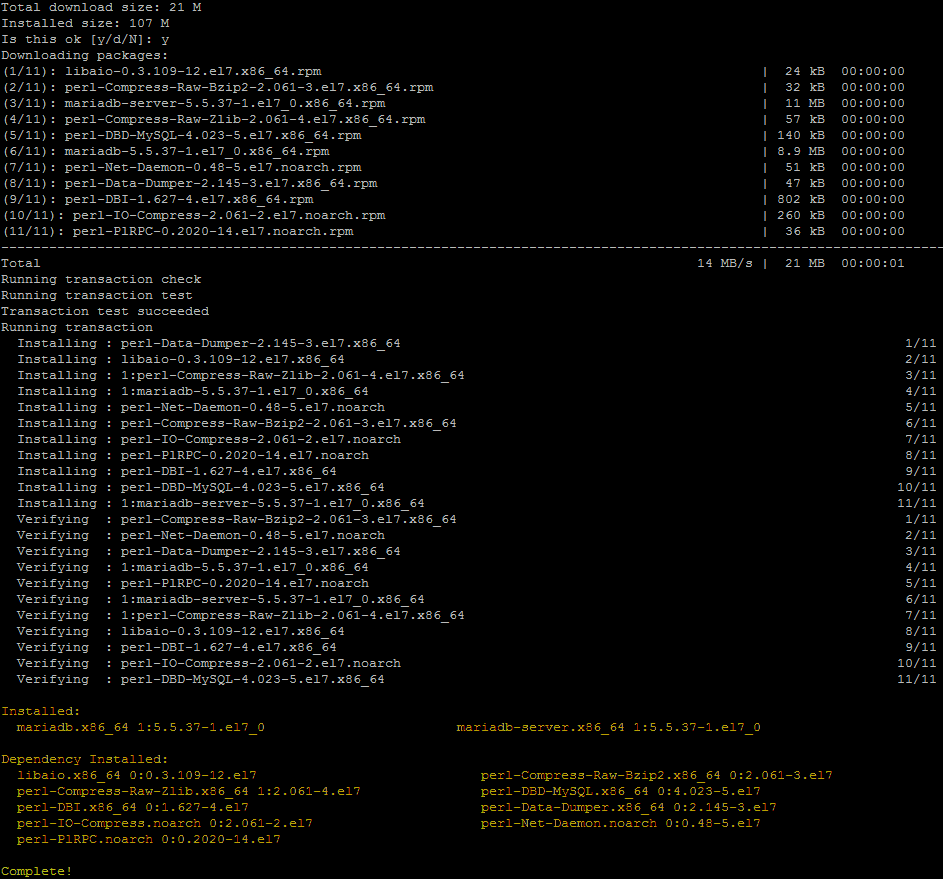Image resolution: width=943 pixels, height=879 pixels.
Task: Select the Installing perl-IO-Compress line
Action: 476,440
